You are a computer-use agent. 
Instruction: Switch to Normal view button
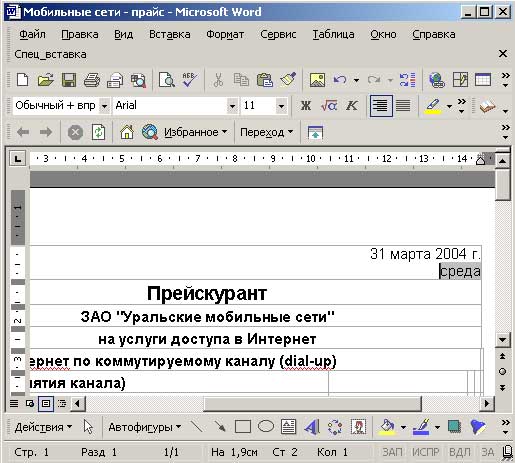14,404
